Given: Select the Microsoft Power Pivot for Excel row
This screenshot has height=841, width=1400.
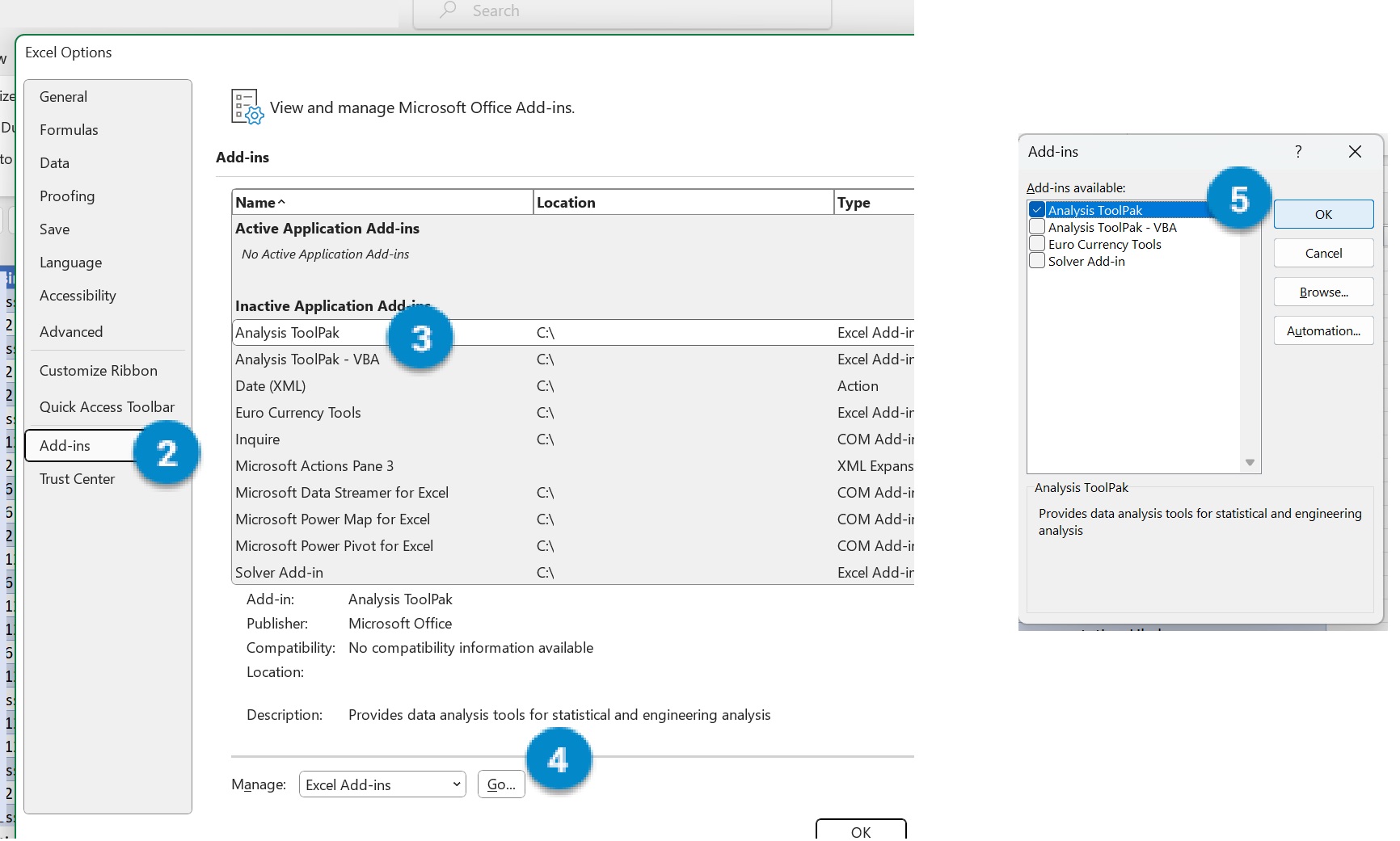Looking at the screenshot, I should (335, 546).
